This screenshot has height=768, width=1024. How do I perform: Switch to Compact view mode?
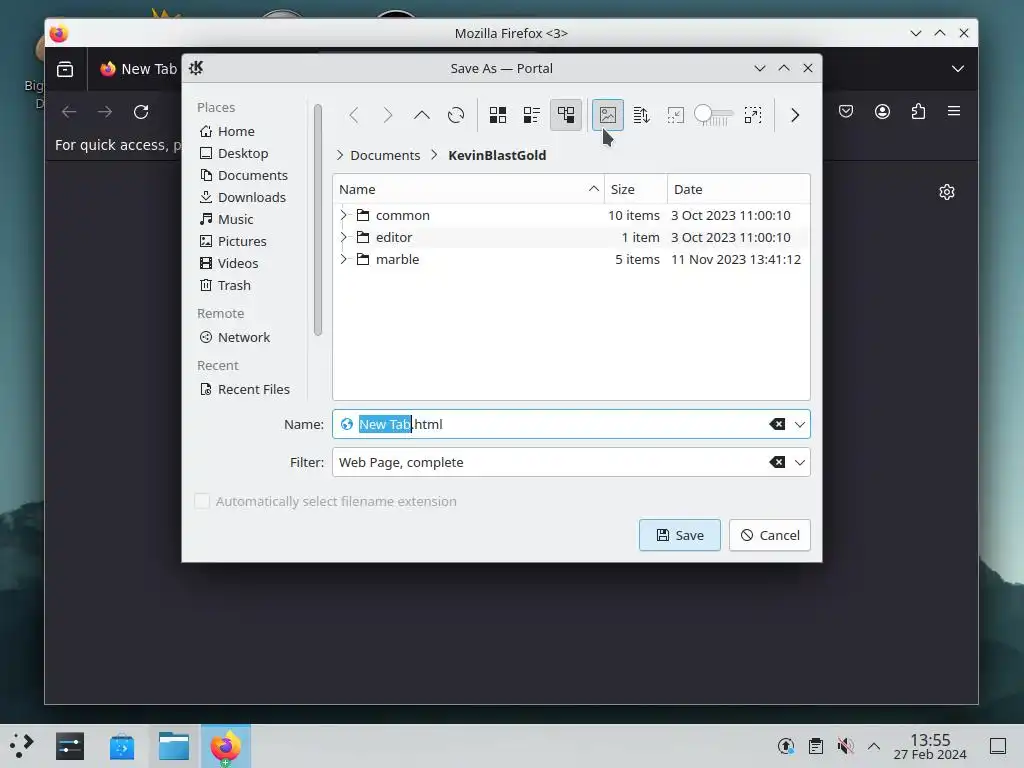[x=532, y=116]
